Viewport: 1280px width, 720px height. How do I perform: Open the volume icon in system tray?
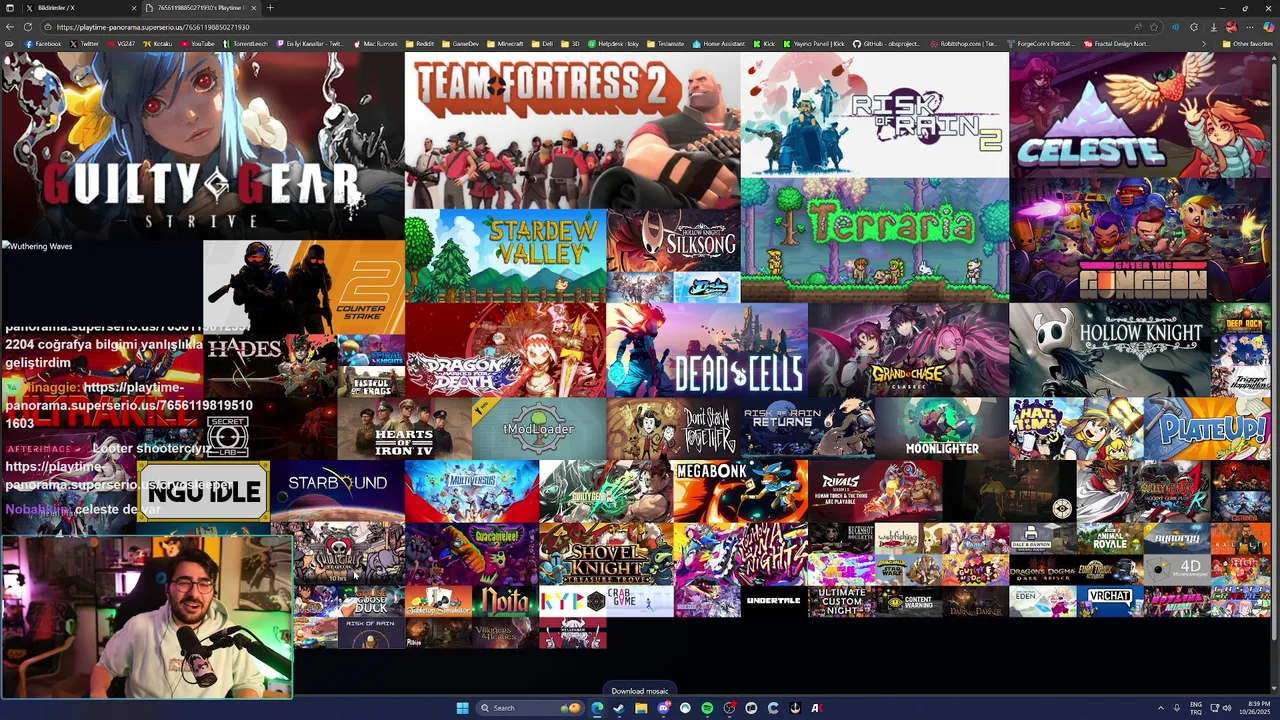pos(1227,708)
